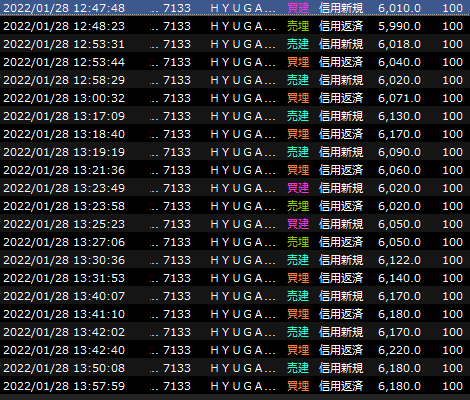Select the timestamp 2022/01/28 12:47:48
Screen dimensions: 470x400
64,8
